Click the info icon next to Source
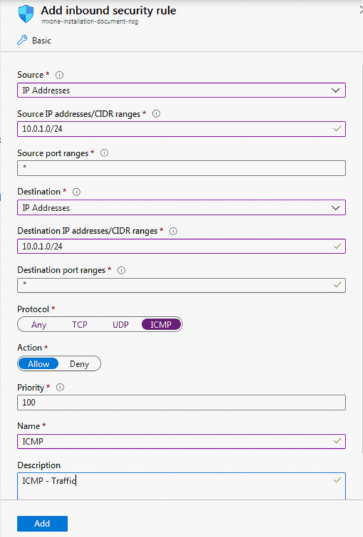This screenshot has height=537, width=363. pos(60,75)
